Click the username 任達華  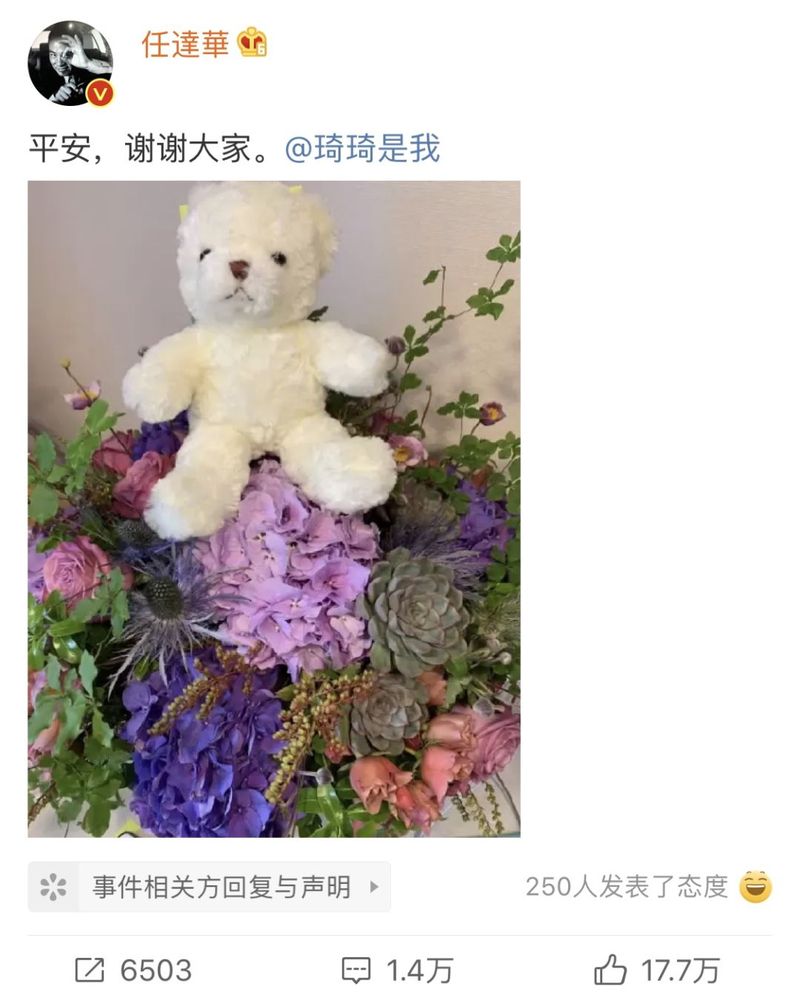(185, 44)
